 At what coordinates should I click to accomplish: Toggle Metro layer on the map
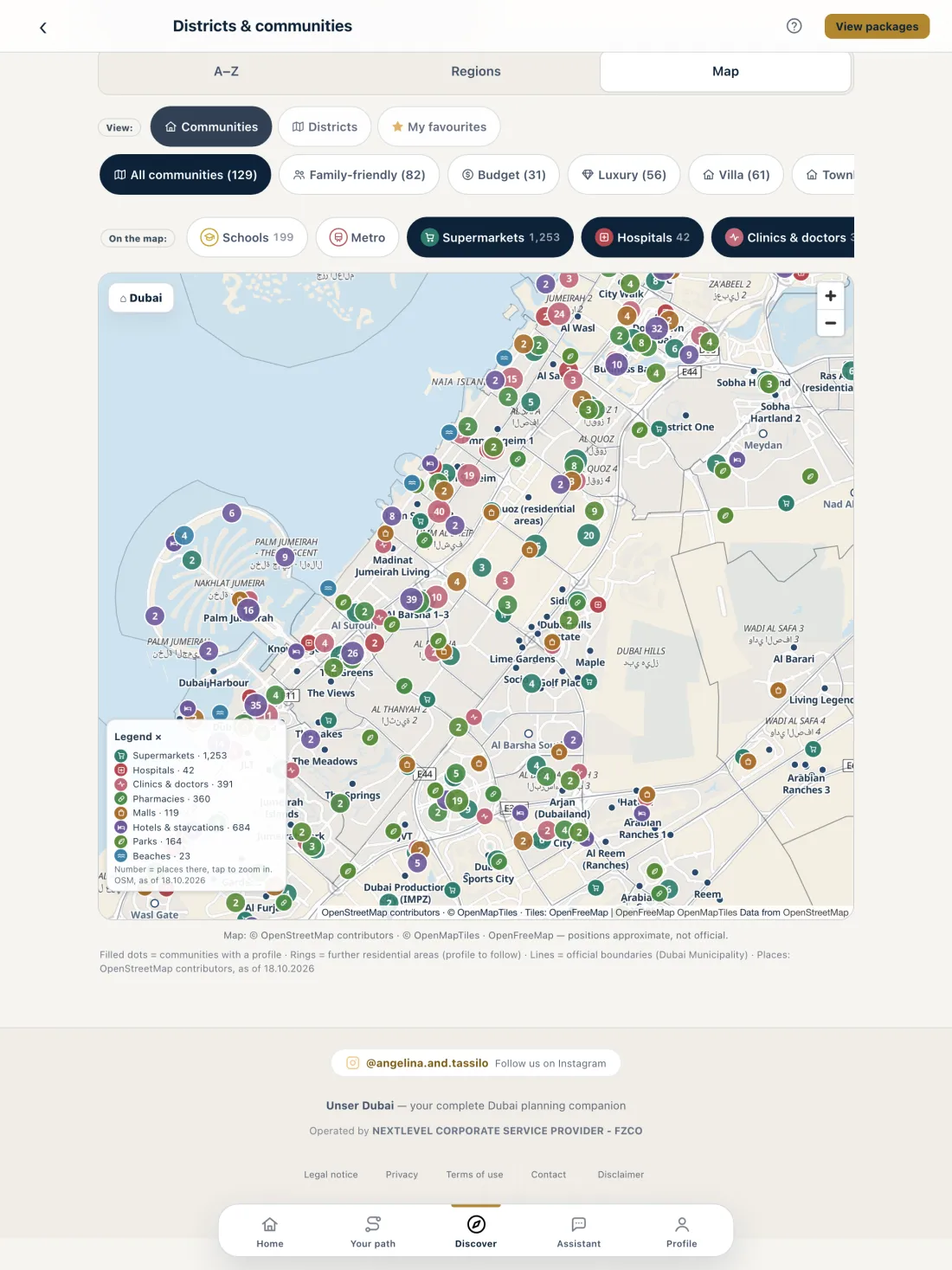tap(357, 237)
